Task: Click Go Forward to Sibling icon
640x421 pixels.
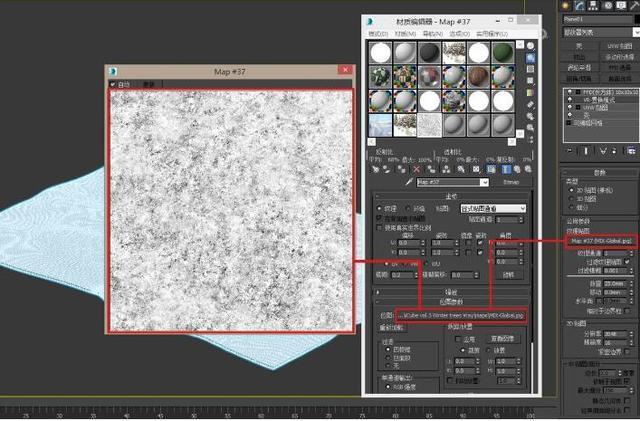Action: (528, 169)
